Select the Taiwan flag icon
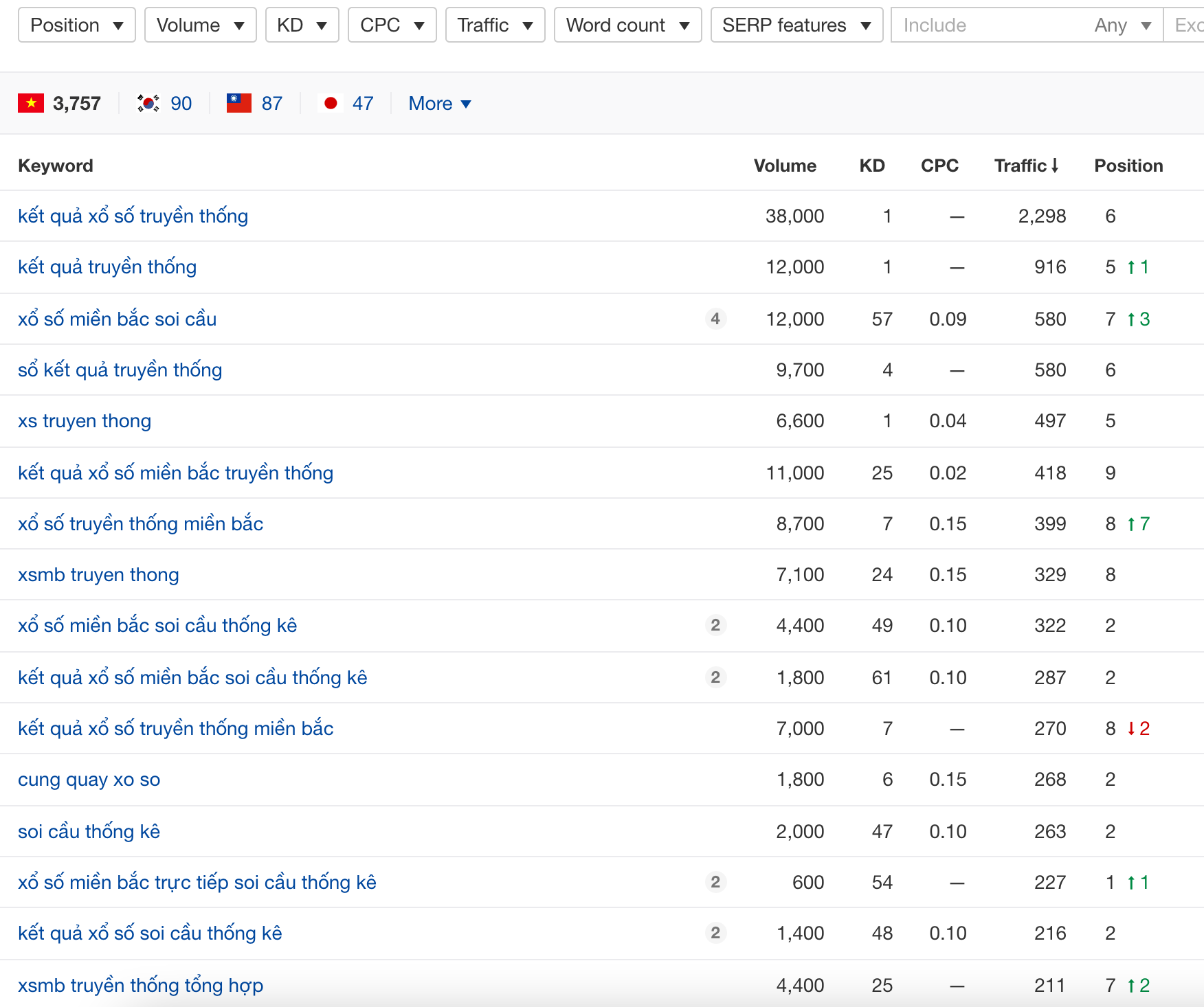The image size is (1204, 1007). (239, 103)
